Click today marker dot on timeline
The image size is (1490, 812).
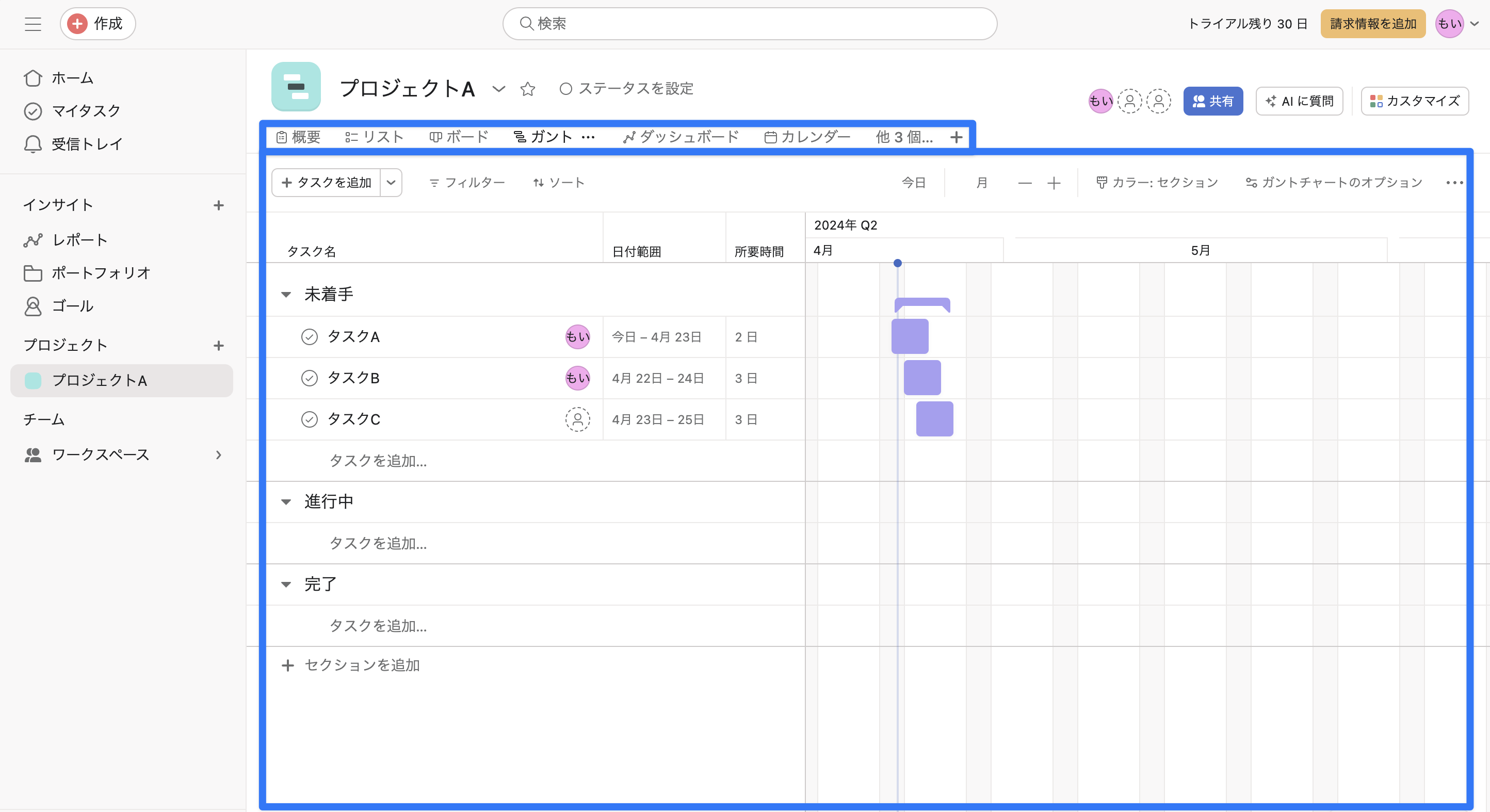point(898,263)
